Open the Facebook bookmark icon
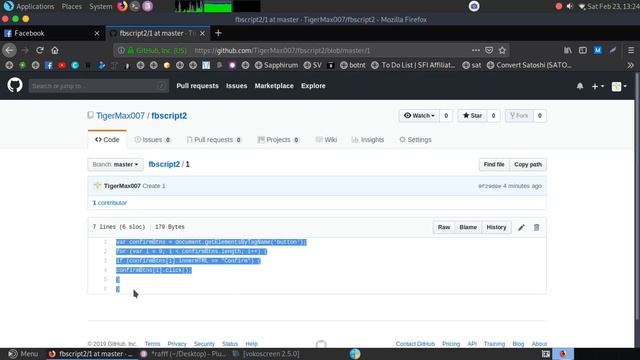640x360 pixels. [x=49, y=65]
